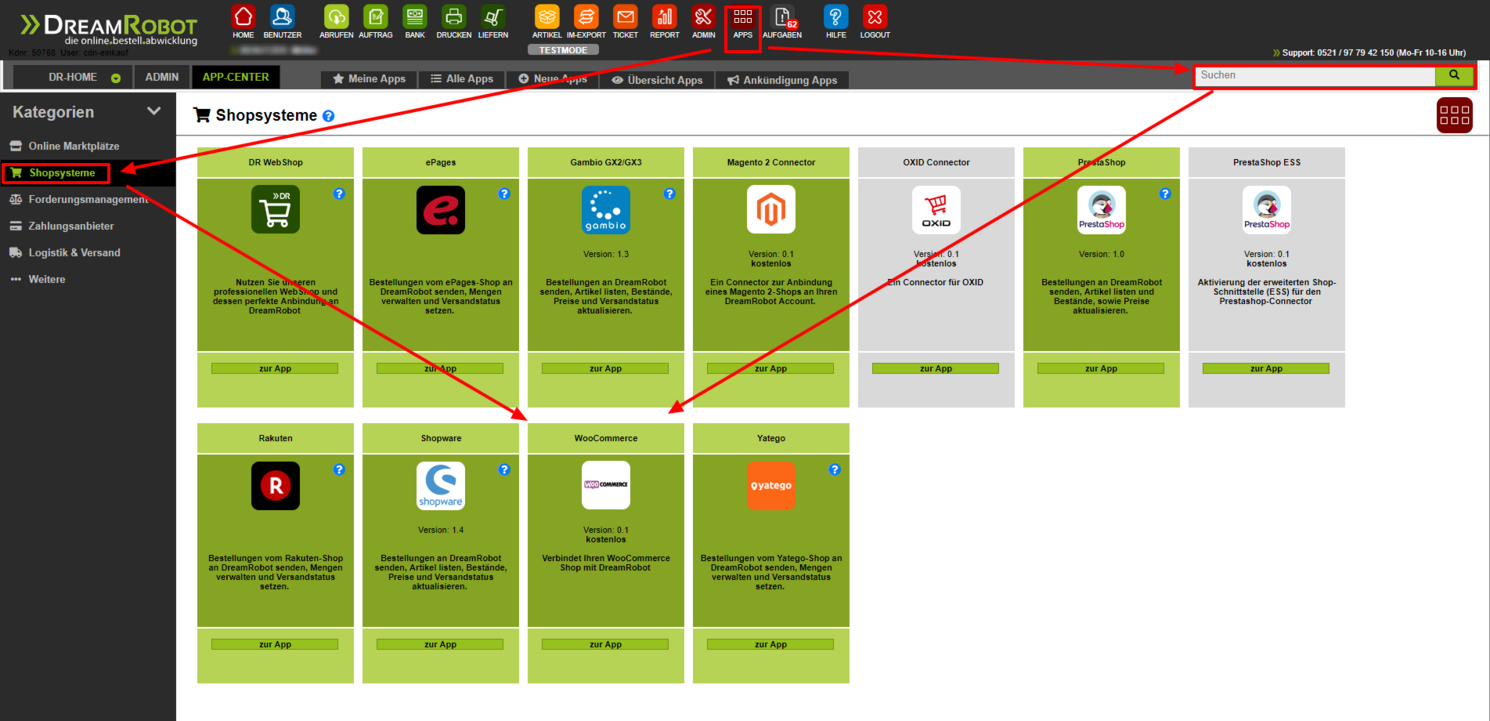Click the AUFGABEN tasks icon
Viewport: 1490px width, 721px height.
(x=782, y=18)
